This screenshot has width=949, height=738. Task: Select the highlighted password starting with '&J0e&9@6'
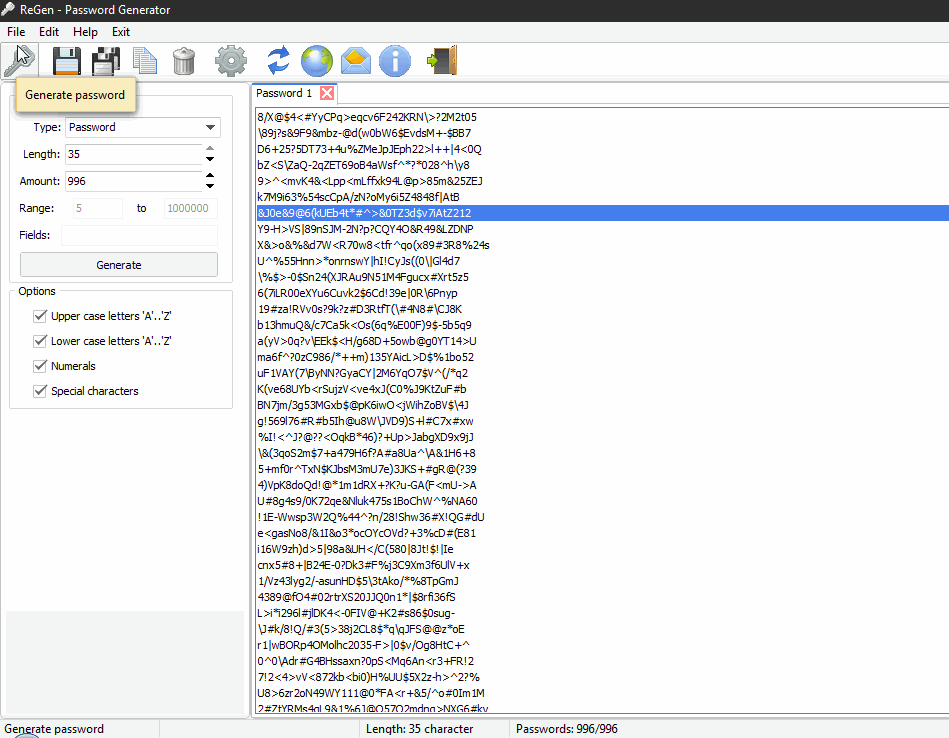[602, 213]
